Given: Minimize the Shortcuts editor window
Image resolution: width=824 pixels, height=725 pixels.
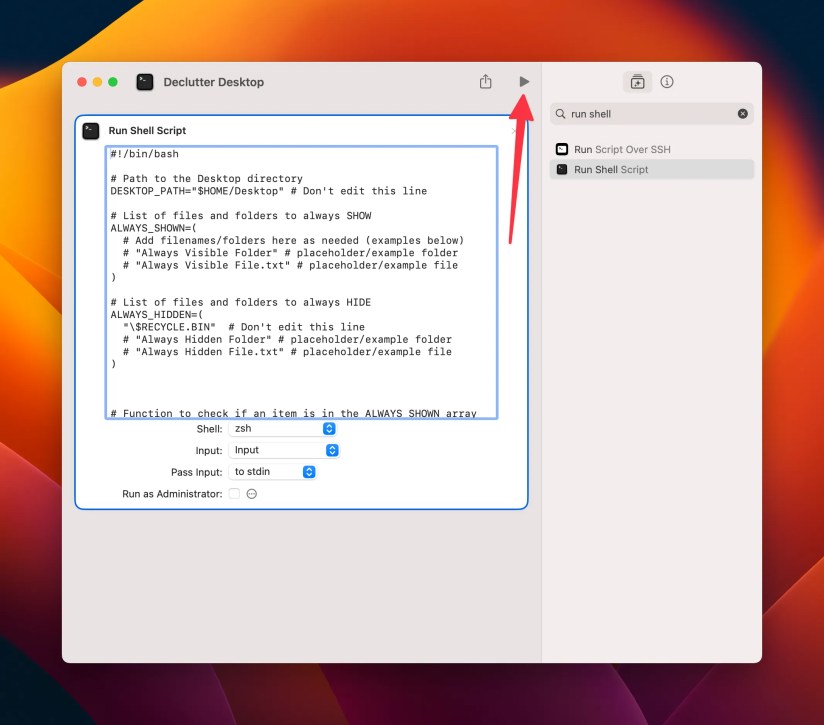Looking at the screenshot, I should [97, 82].
